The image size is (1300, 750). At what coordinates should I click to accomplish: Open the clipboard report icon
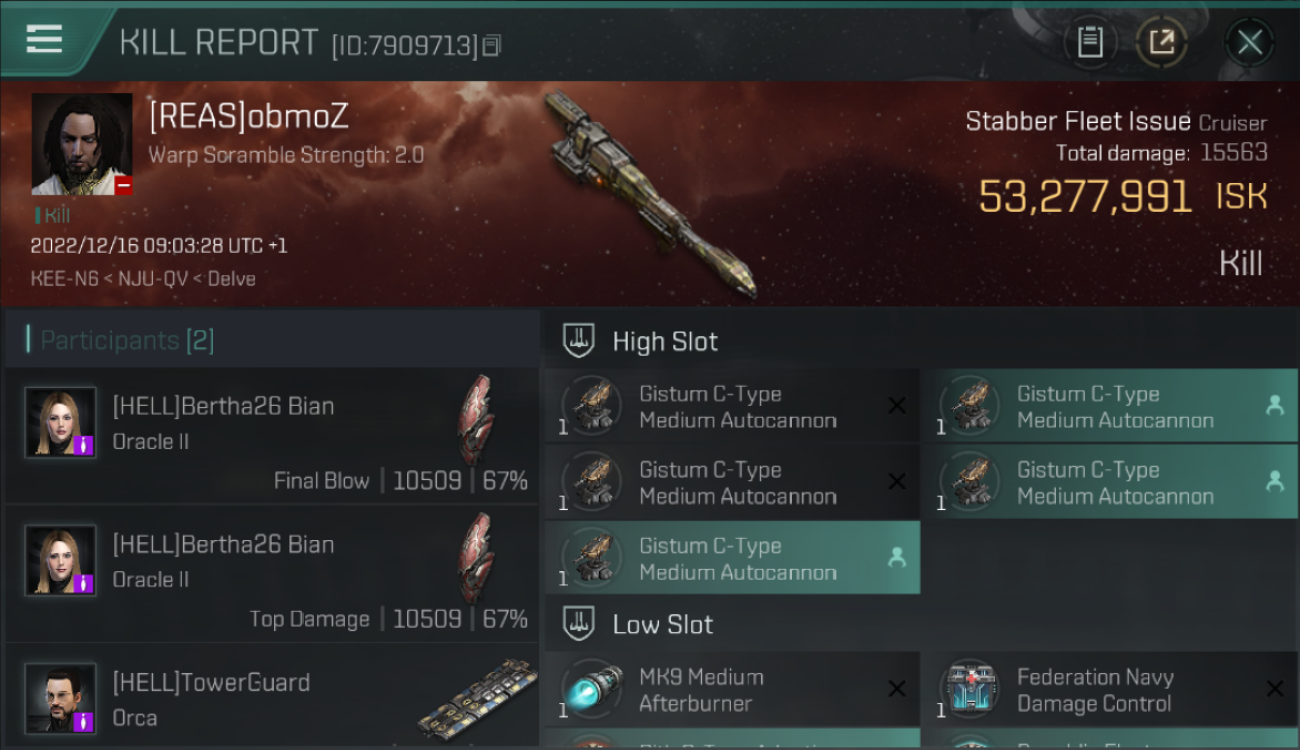(x=1089, y=42)
